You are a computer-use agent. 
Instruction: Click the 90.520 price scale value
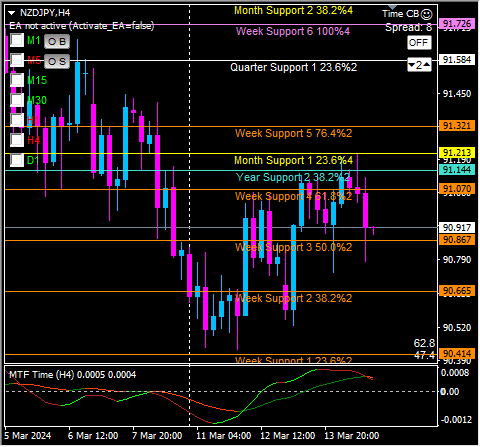click(x=457, y=328)
